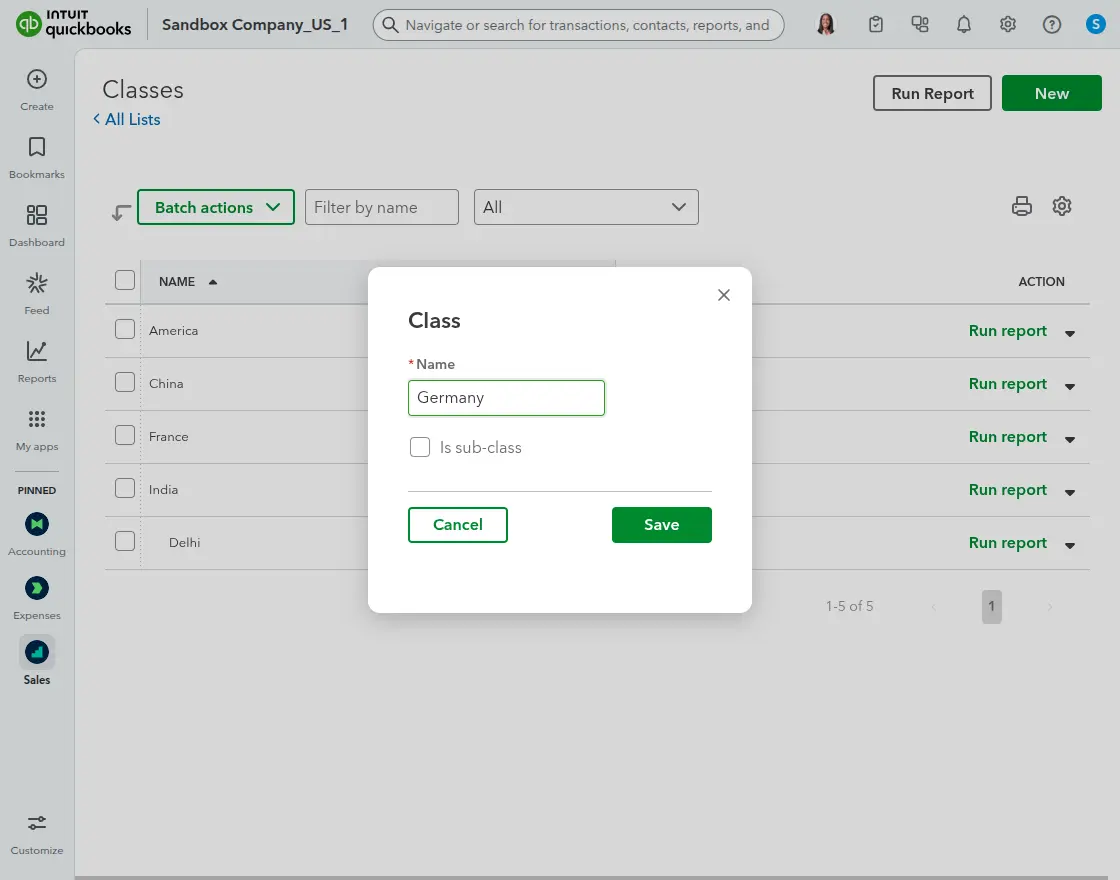This screenshot has height=880, width=1120.
Task: Open table settings gear above Action column
Action: (x=1062, y=206)
